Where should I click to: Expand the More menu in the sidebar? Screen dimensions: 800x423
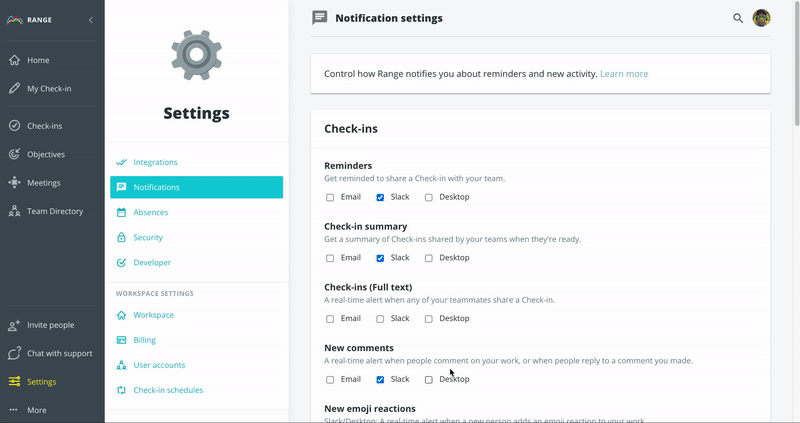click(14, 410)
